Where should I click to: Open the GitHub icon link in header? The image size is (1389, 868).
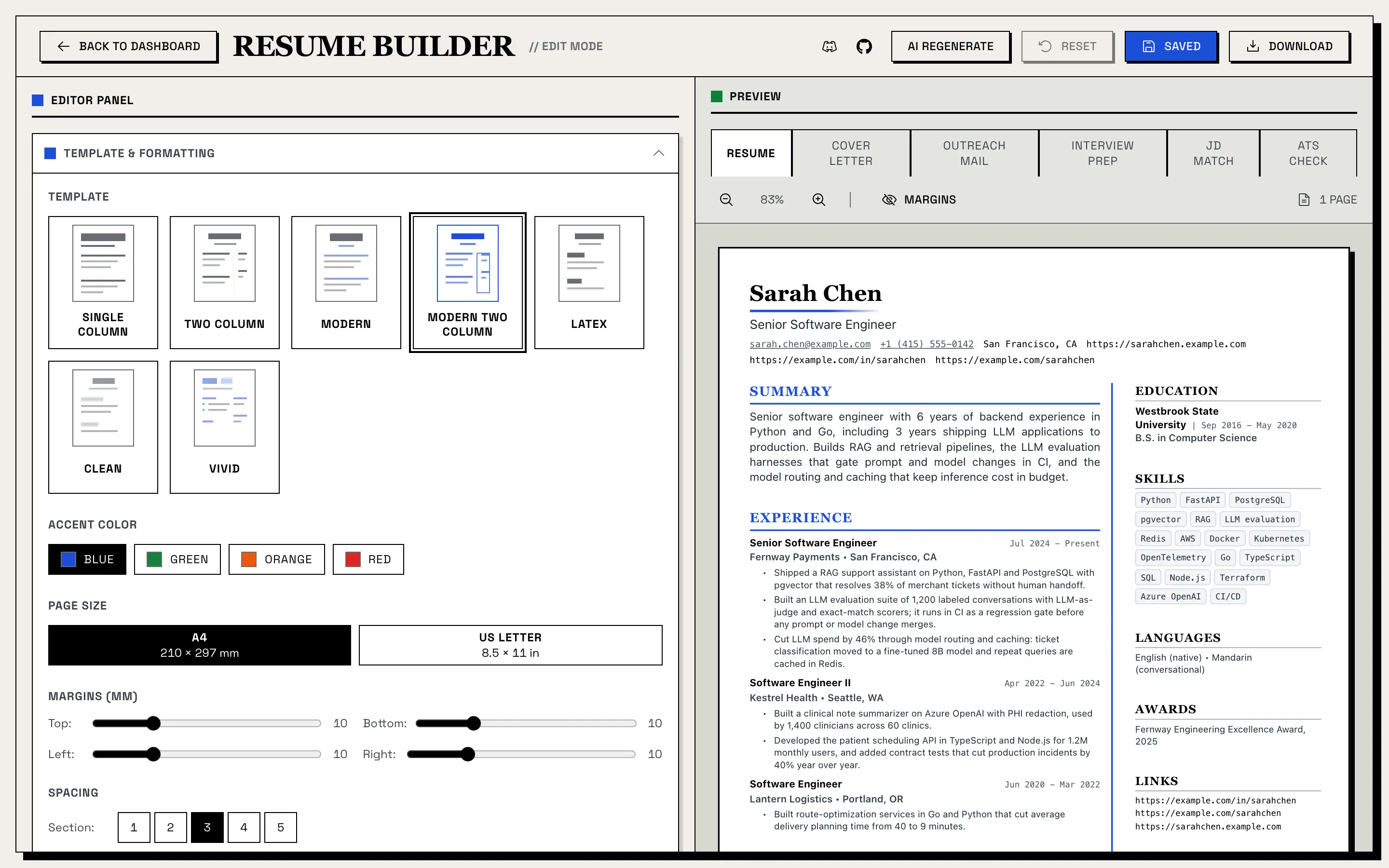[x=864, y=46]
